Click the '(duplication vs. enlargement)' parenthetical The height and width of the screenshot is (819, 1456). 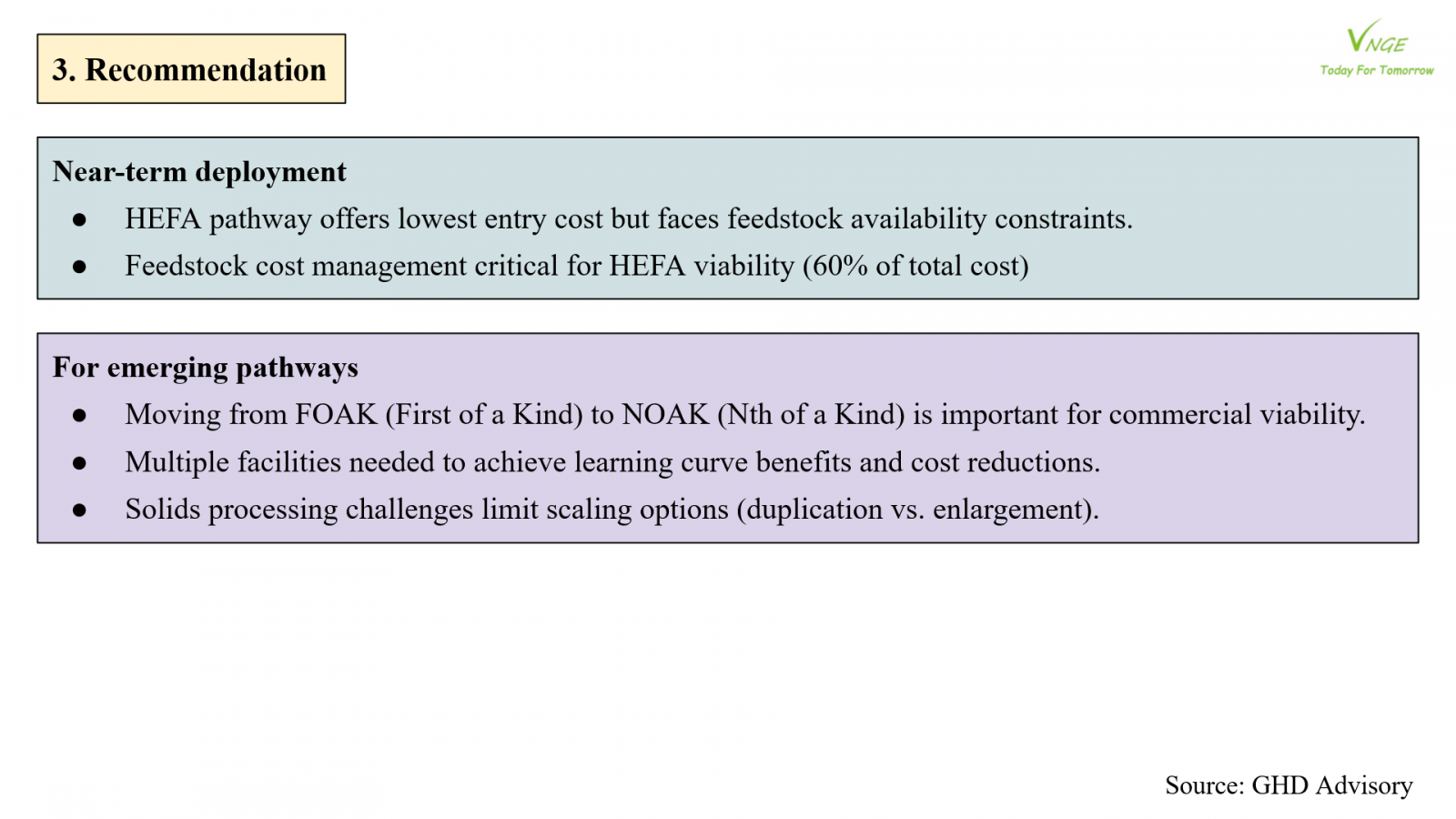(916, 510)
